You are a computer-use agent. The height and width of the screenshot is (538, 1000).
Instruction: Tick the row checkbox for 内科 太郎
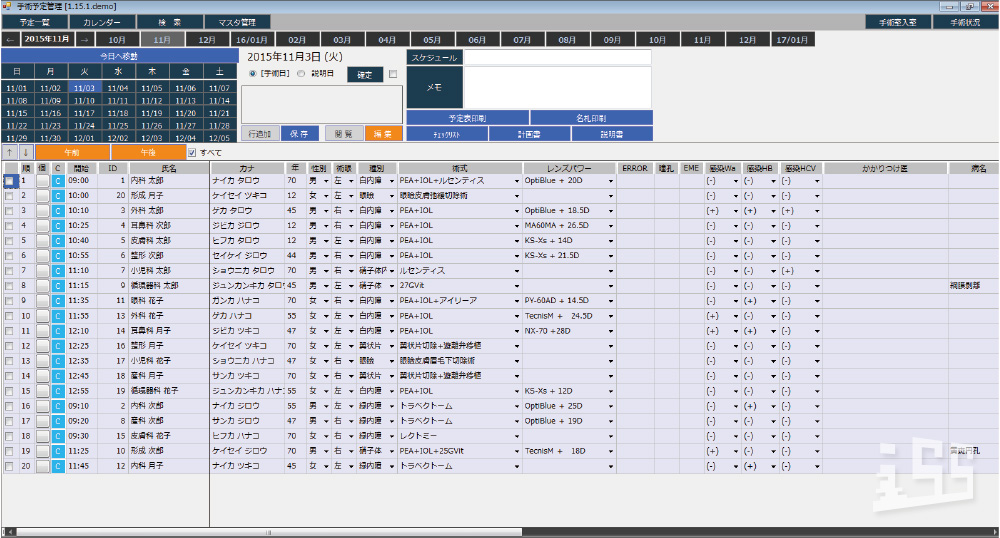(x=9, y=181)
